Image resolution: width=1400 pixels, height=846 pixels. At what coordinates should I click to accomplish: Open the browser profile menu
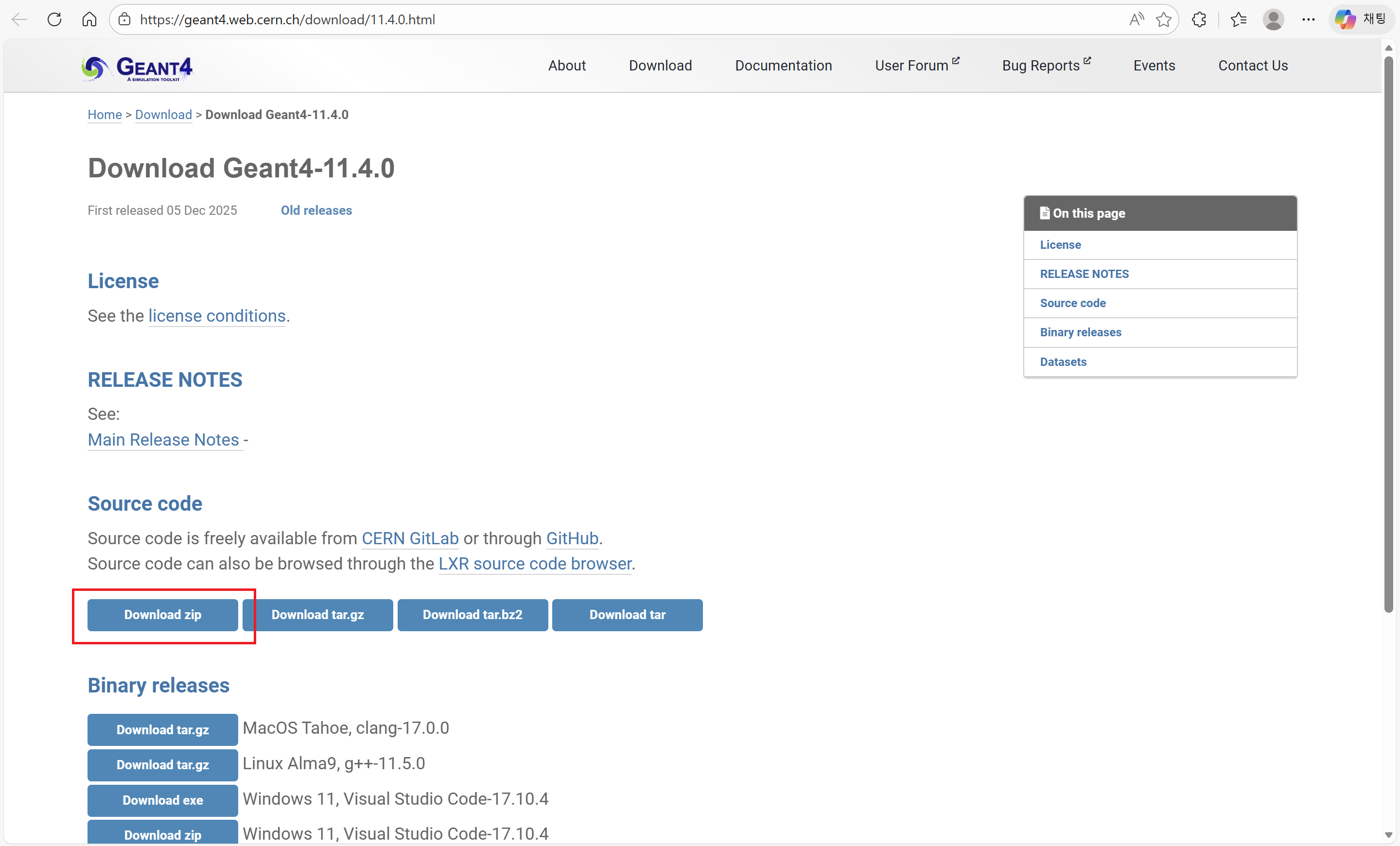tap(1273, 19)
